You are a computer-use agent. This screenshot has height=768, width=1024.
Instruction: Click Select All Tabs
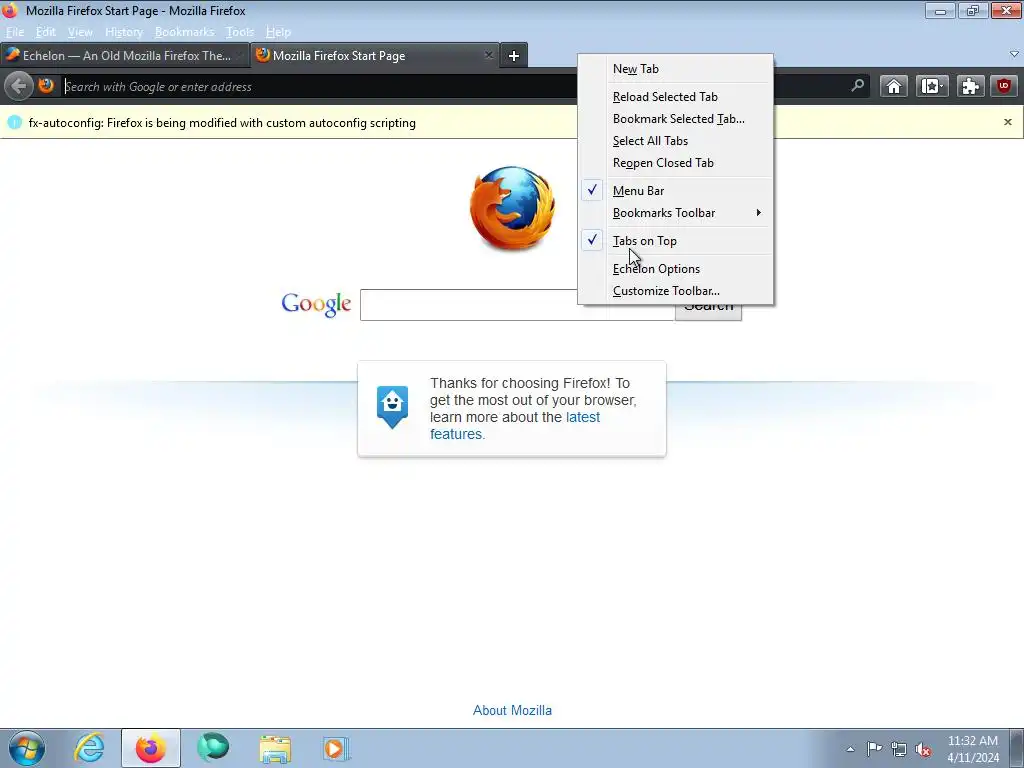675,141
